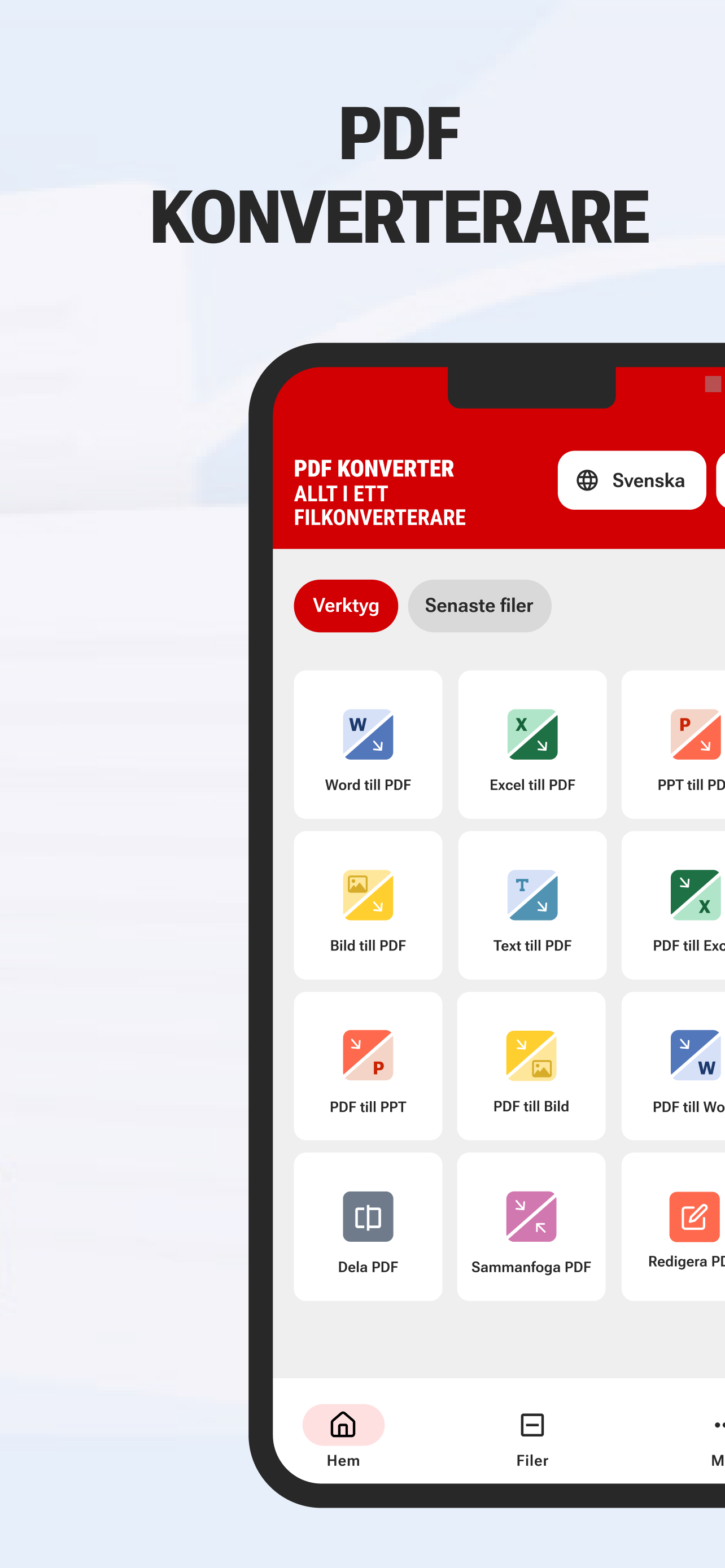
Task: Select the Sammanfoga PDF merge icon
Action: pos(531,1216)
